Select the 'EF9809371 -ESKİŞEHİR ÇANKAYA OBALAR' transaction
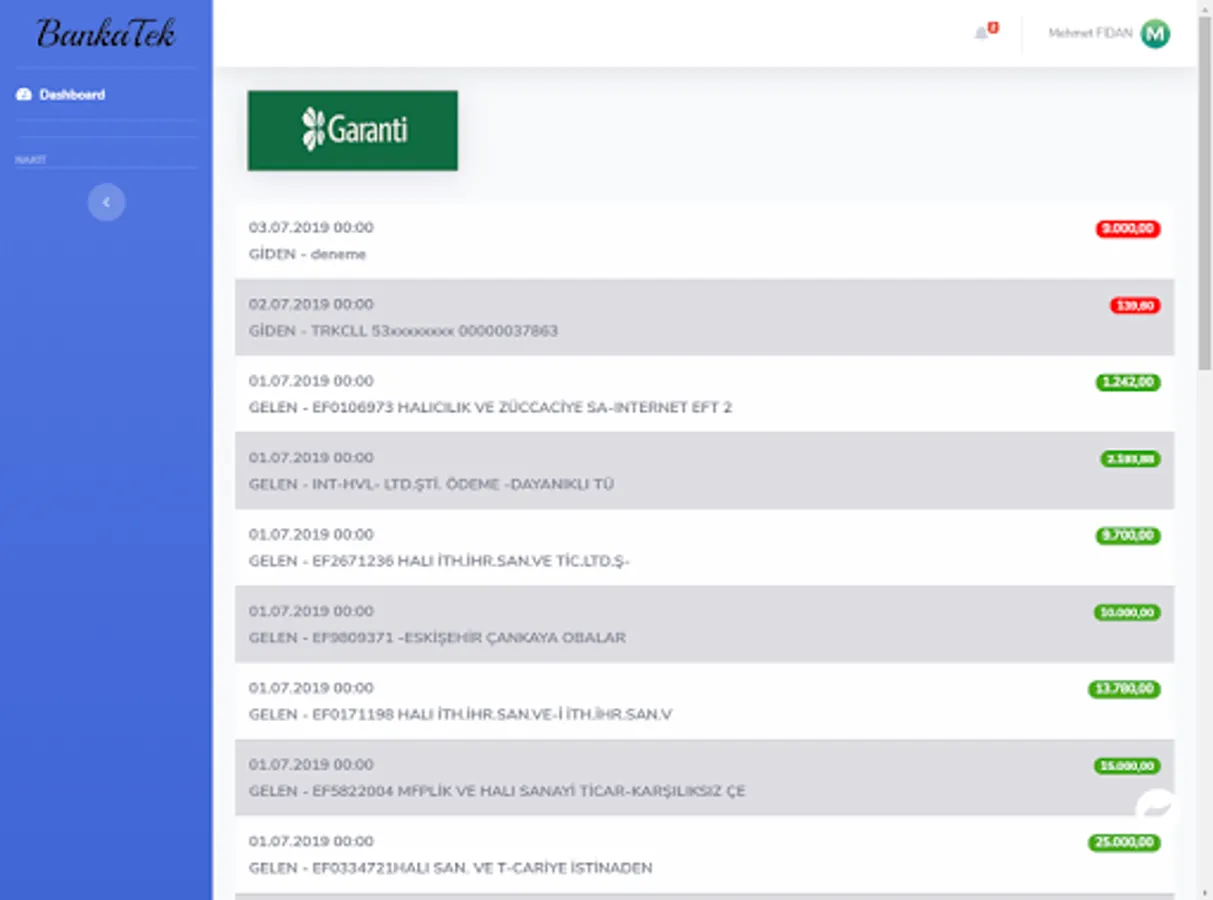 [704, 624]
